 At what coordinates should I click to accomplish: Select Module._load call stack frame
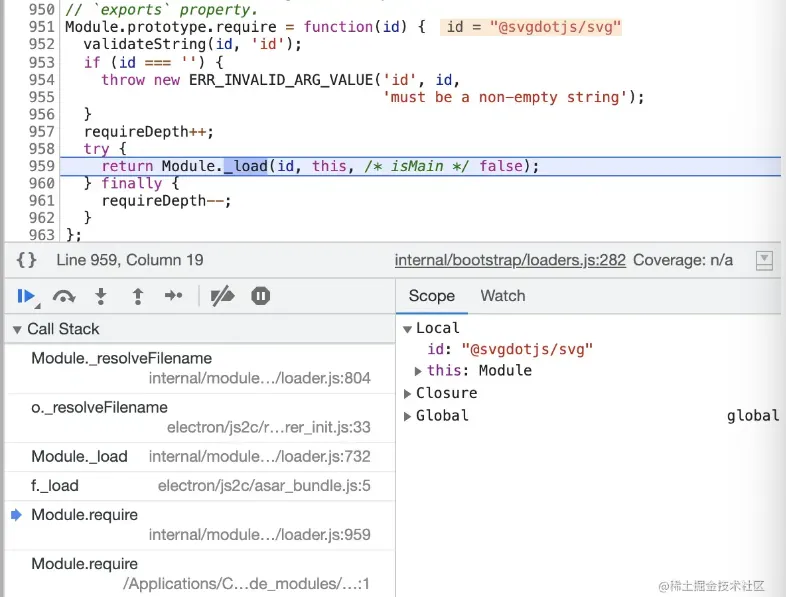[x=200, y=456]
